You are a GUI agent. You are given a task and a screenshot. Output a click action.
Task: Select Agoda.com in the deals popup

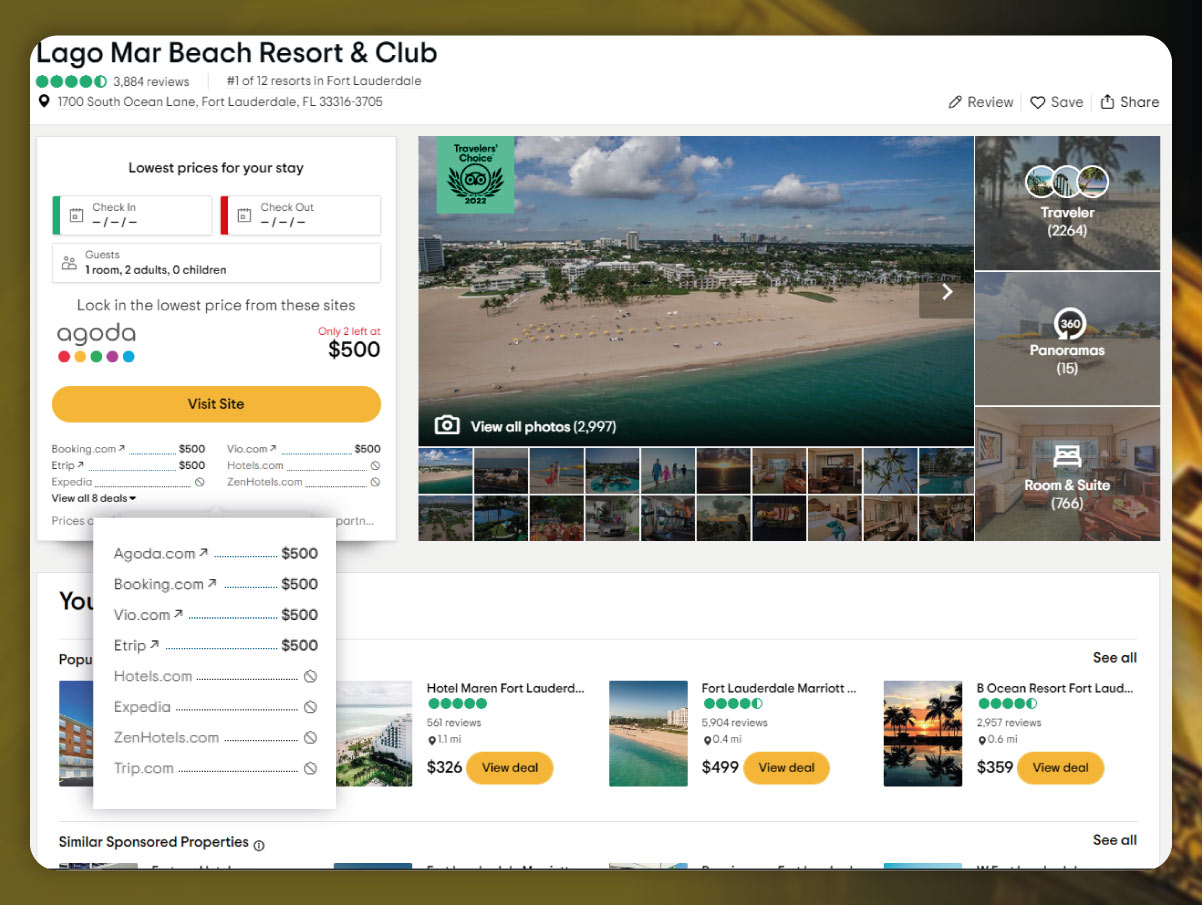click(155, 553)
